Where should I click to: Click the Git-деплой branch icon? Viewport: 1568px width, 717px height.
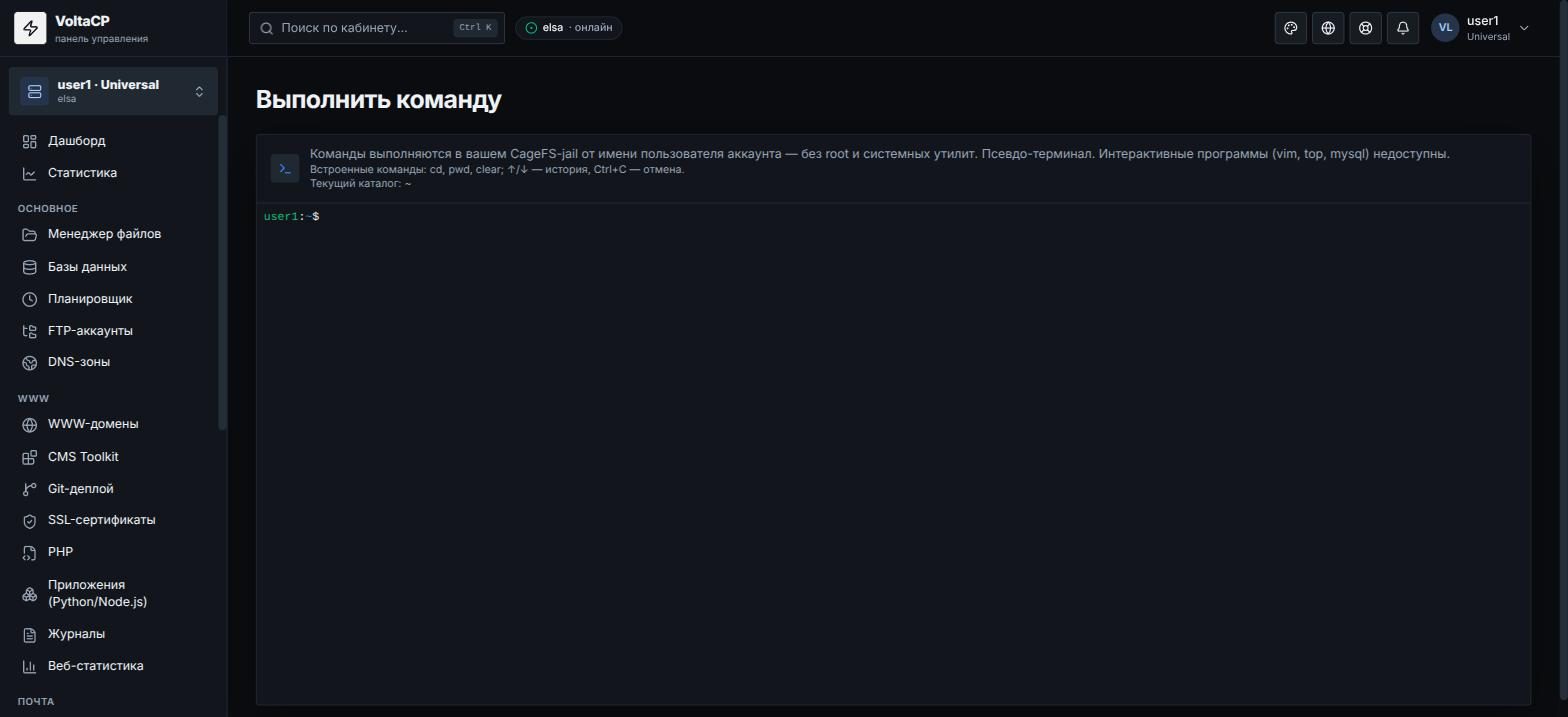click(x=30, y=489)
